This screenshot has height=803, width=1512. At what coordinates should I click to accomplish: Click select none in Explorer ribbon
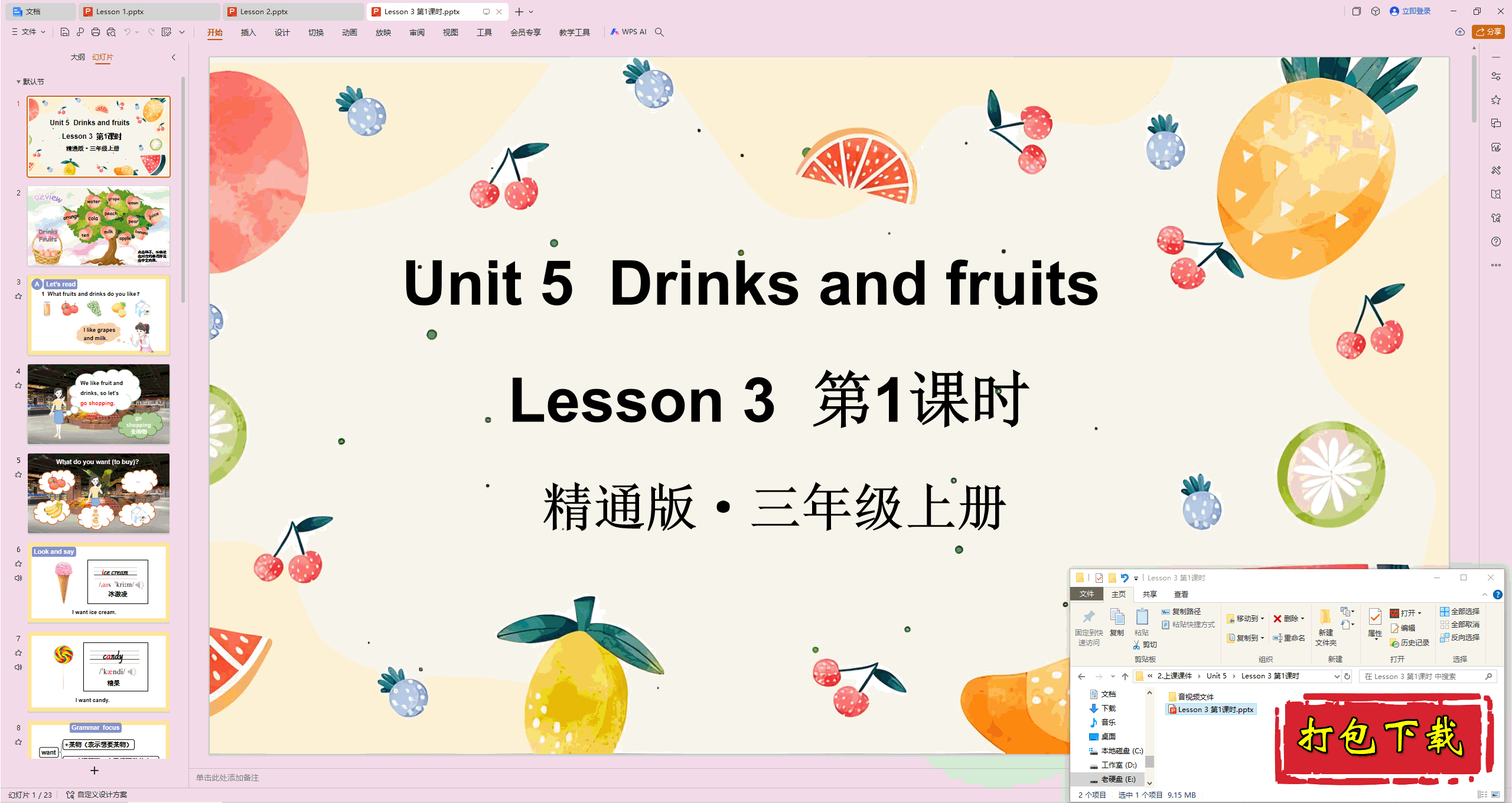(x=1459, y=625)
